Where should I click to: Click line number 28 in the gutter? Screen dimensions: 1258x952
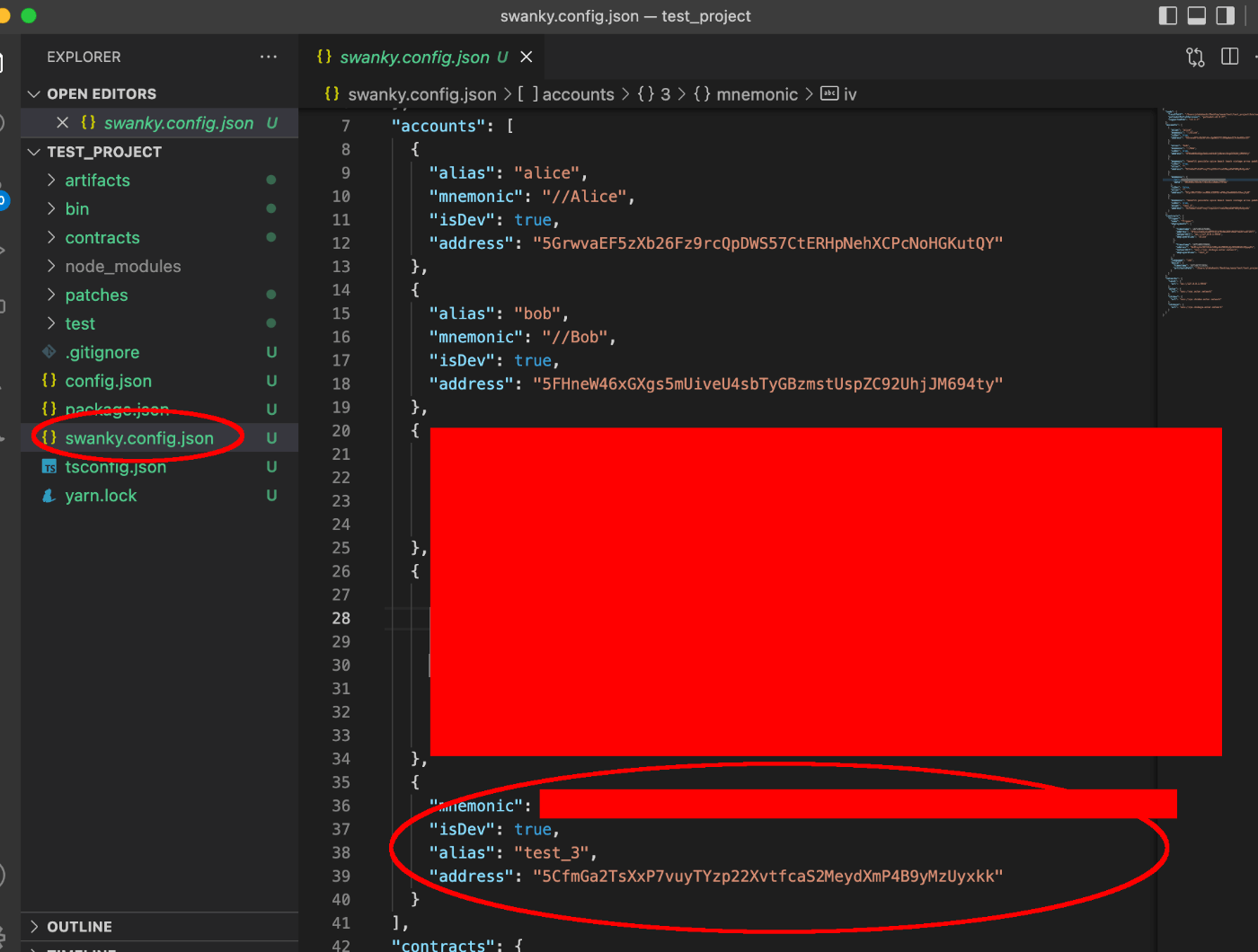point(341,618)
